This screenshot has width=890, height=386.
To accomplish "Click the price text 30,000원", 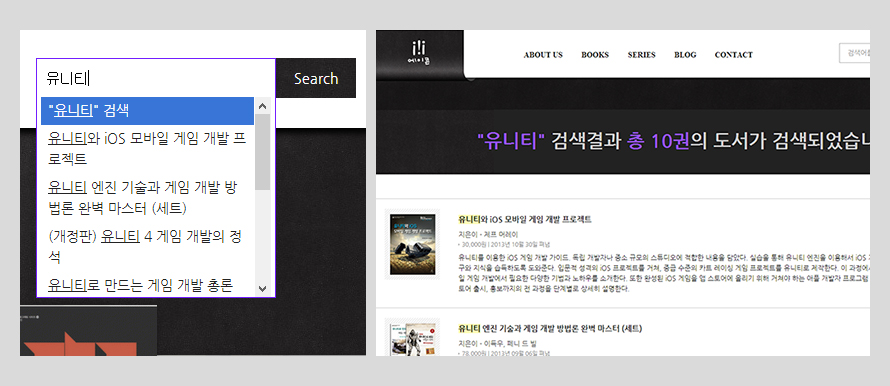I will [x=473, y=245].
